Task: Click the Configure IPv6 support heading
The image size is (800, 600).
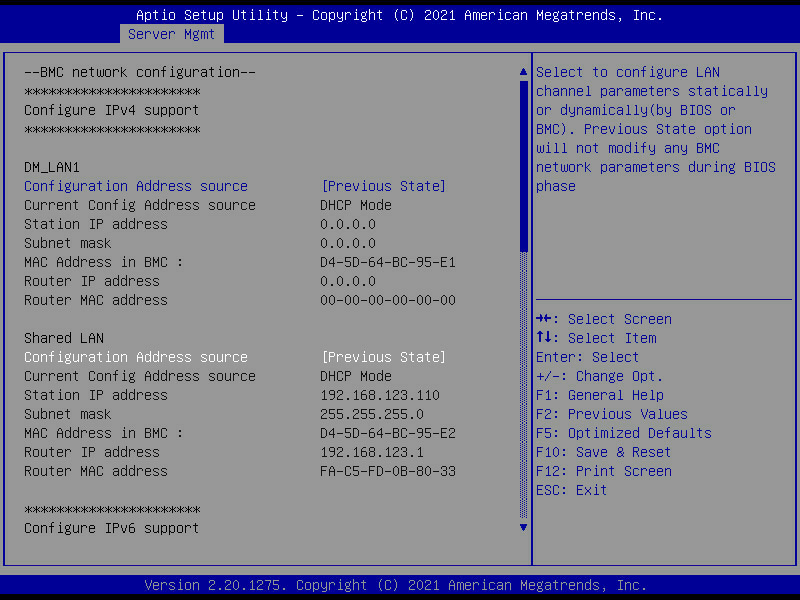Action: tap(111, 528)
